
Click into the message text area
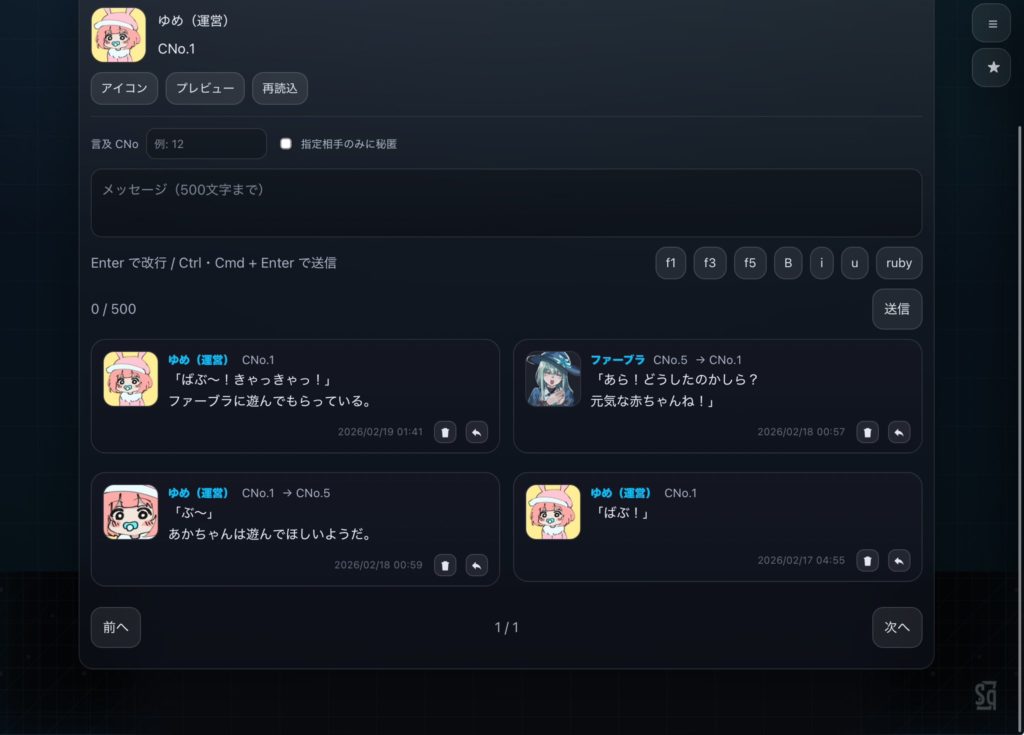coord(506,203)
